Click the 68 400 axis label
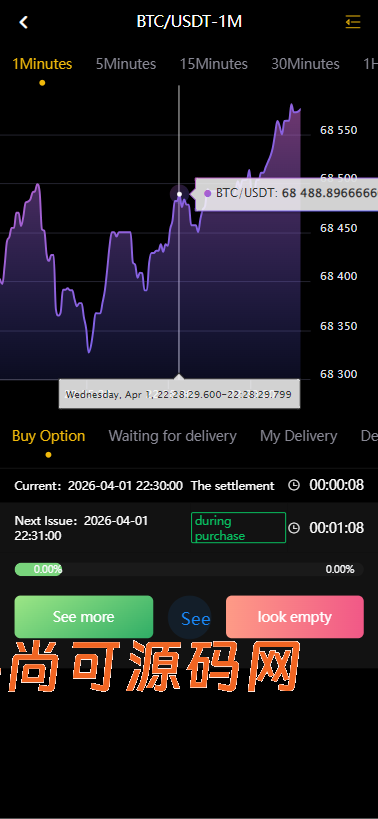 339,276
